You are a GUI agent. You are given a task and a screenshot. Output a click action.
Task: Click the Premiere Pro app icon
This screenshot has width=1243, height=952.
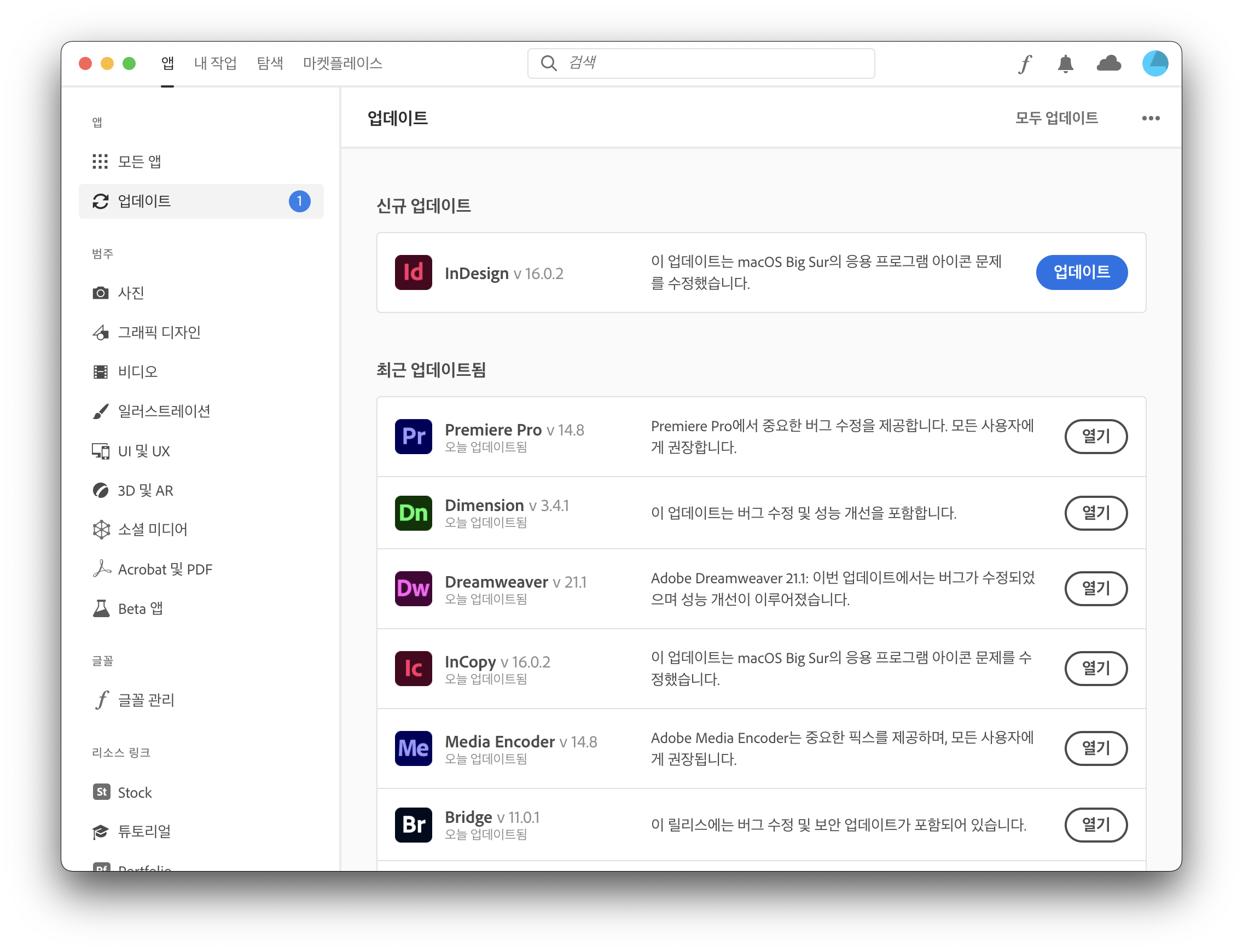[x=413, y=437]
